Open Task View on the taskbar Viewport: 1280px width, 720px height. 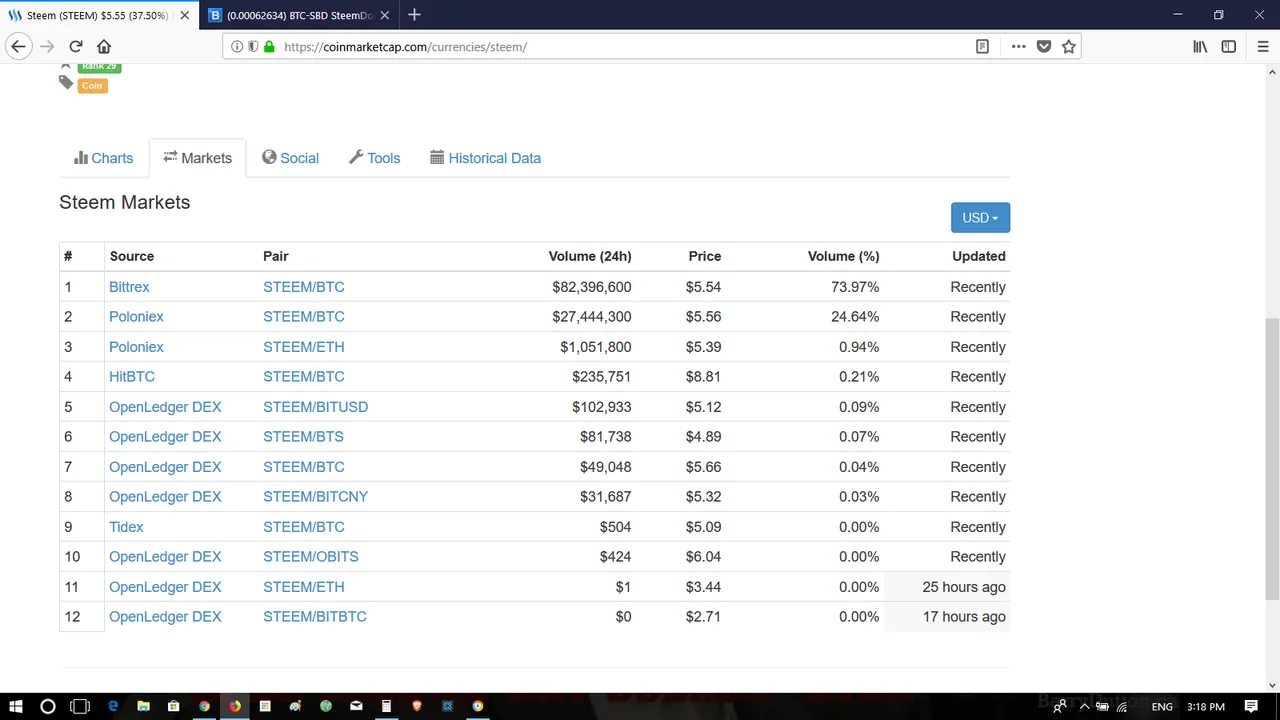coord(80,706)
